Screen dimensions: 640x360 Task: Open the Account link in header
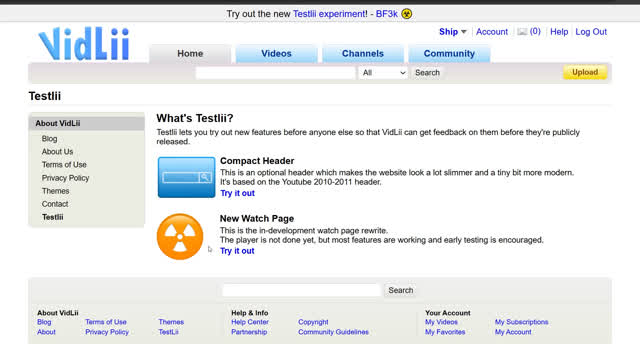(492, 32)
